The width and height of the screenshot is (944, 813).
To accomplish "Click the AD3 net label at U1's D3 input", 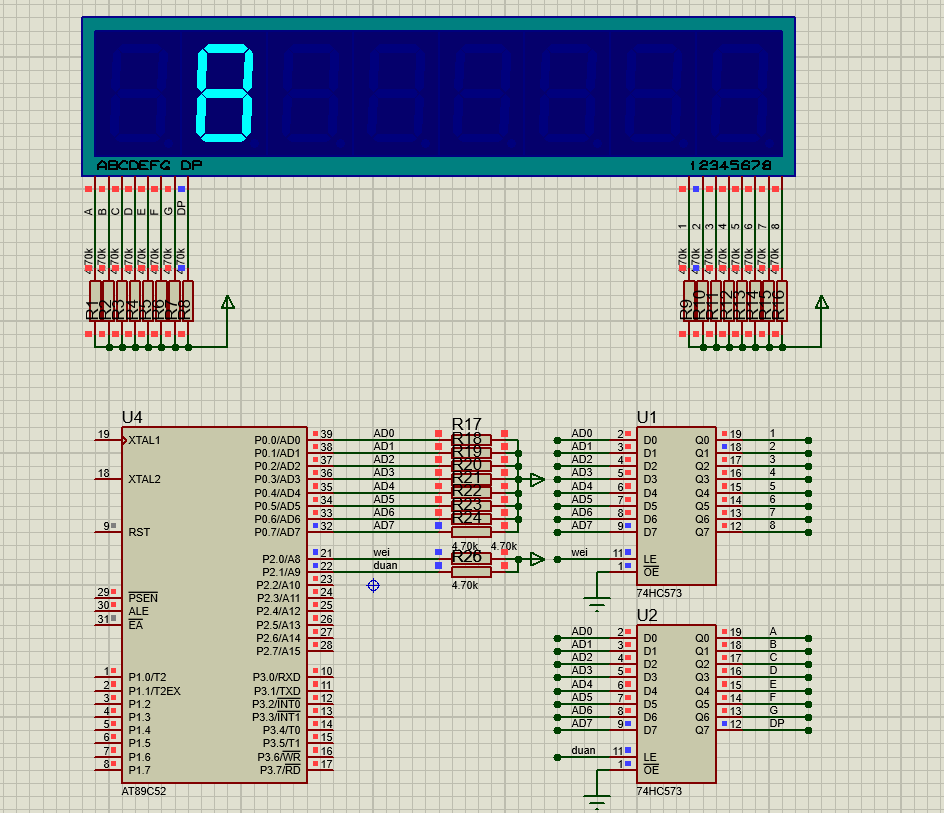I will [x=582, y=473].
